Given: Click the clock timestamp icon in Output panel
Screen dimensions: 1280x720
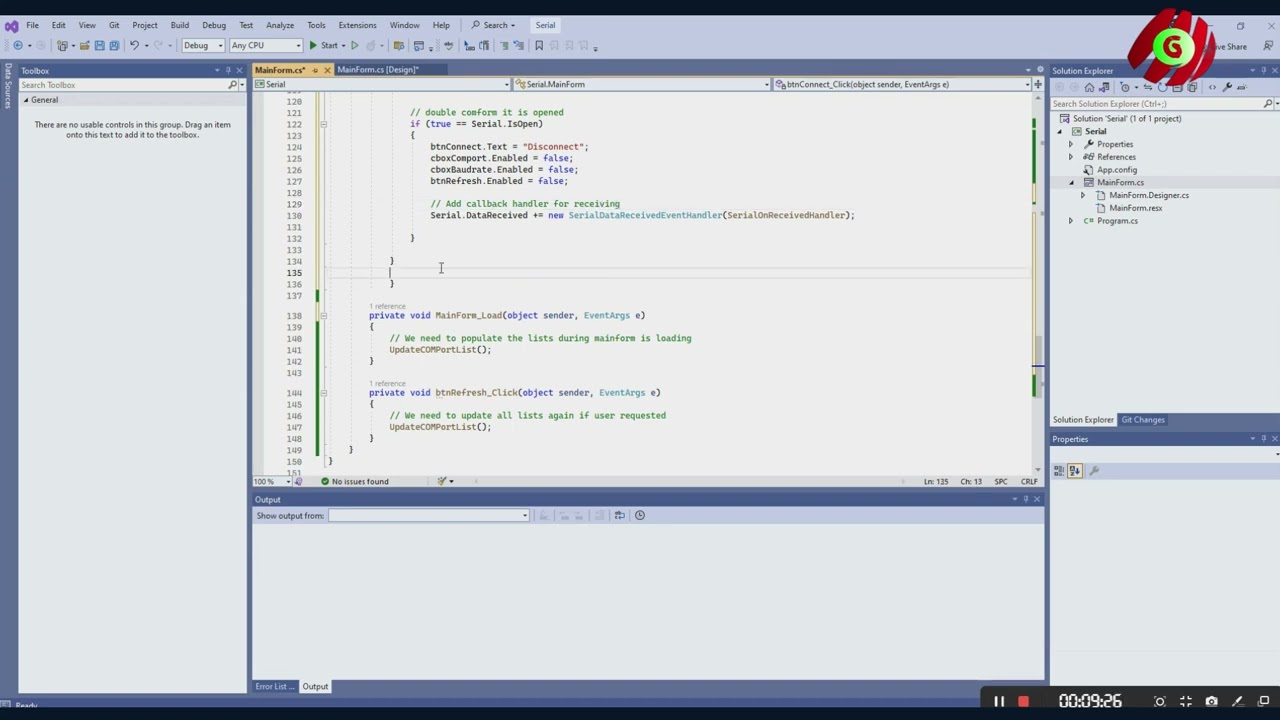Looking at the screenshot, I should tap(640, 515).
